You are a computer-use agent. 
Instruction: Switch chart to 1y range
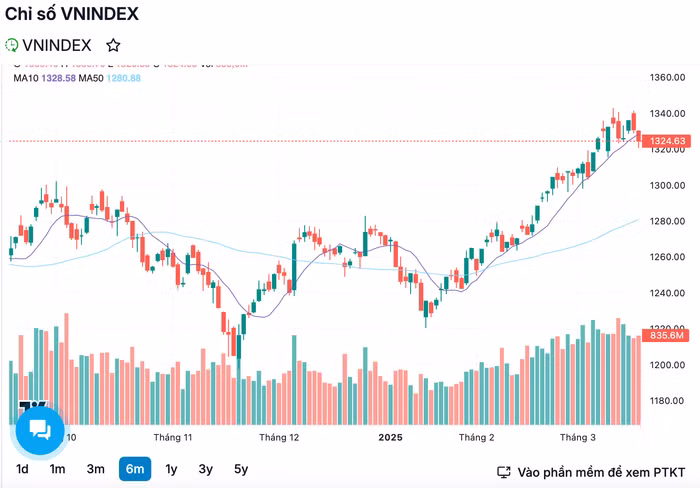[171, 469]
